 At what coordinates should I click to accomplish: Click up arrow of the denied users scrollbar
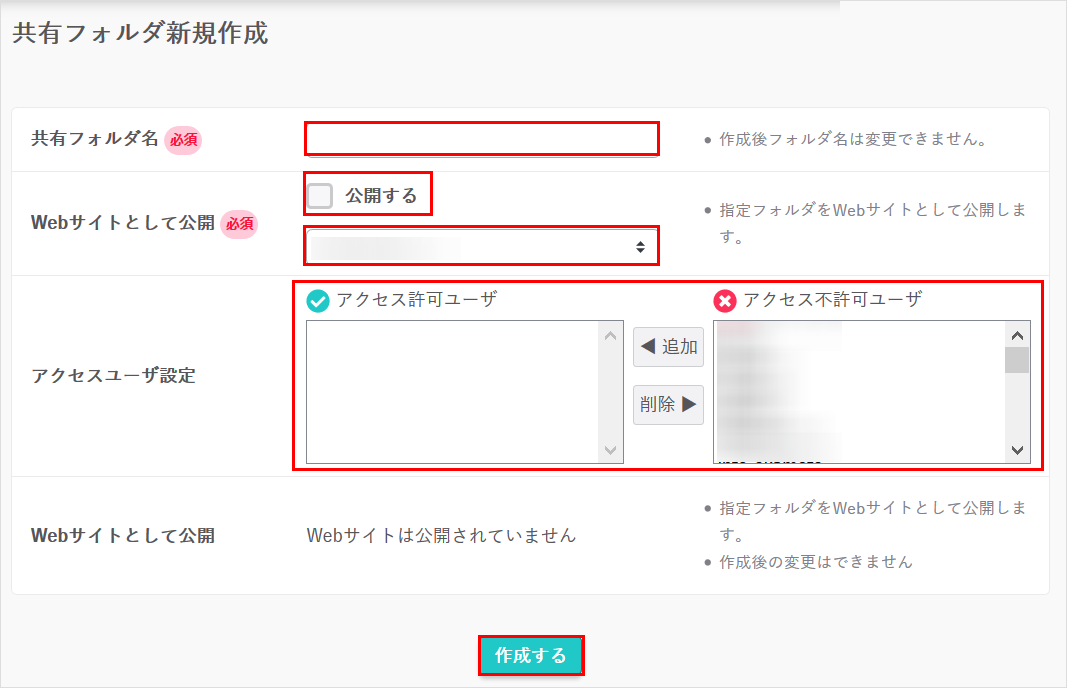point(1017,336)
